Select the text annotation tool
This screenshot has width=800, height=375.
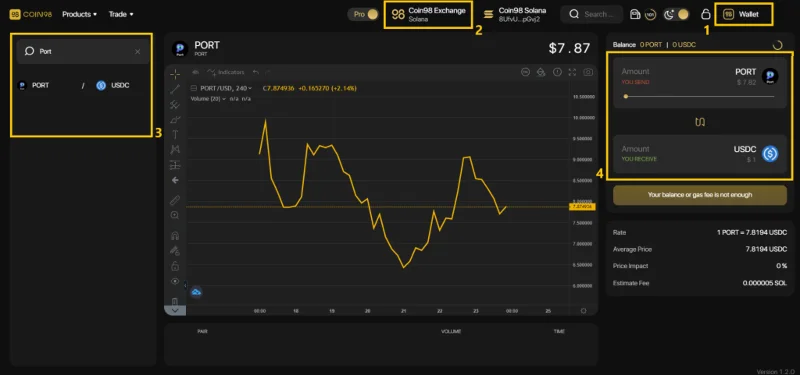click(x=175, y=135)
